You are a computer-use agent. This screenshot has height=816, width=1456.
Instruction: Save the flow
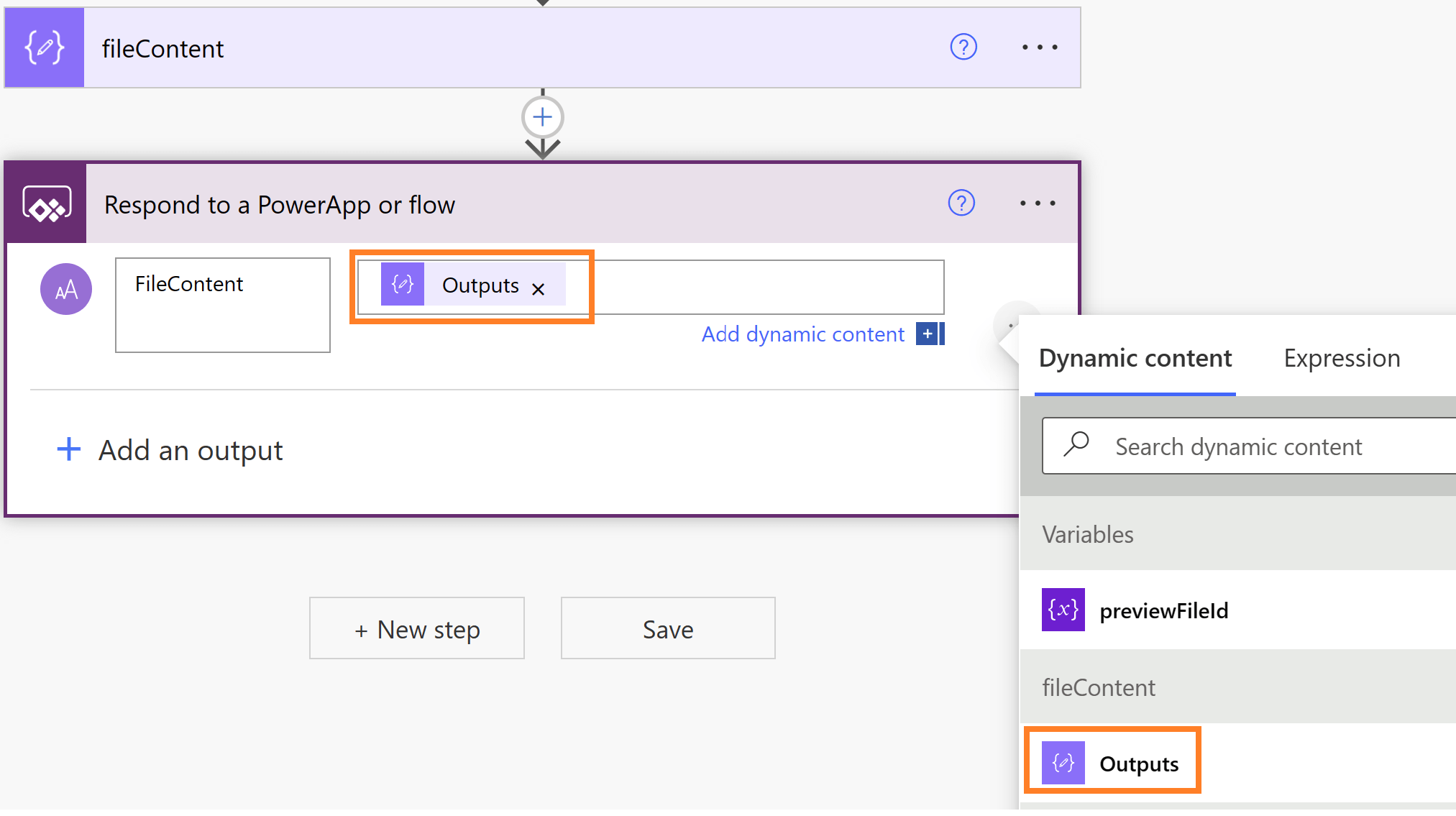[x=668, y=628]
